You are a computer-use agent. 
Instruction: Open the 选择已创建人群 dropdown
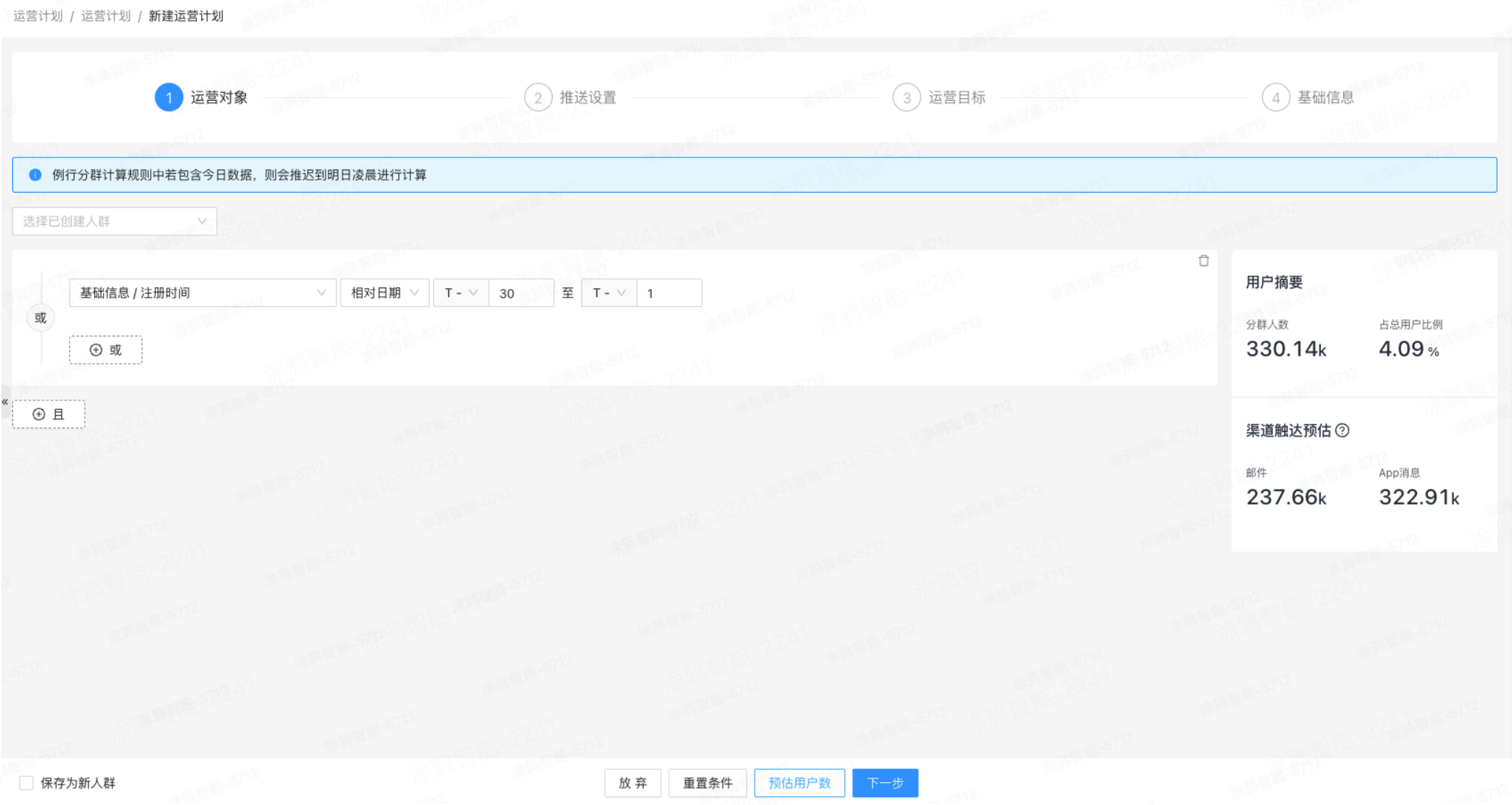coord(115,221)
